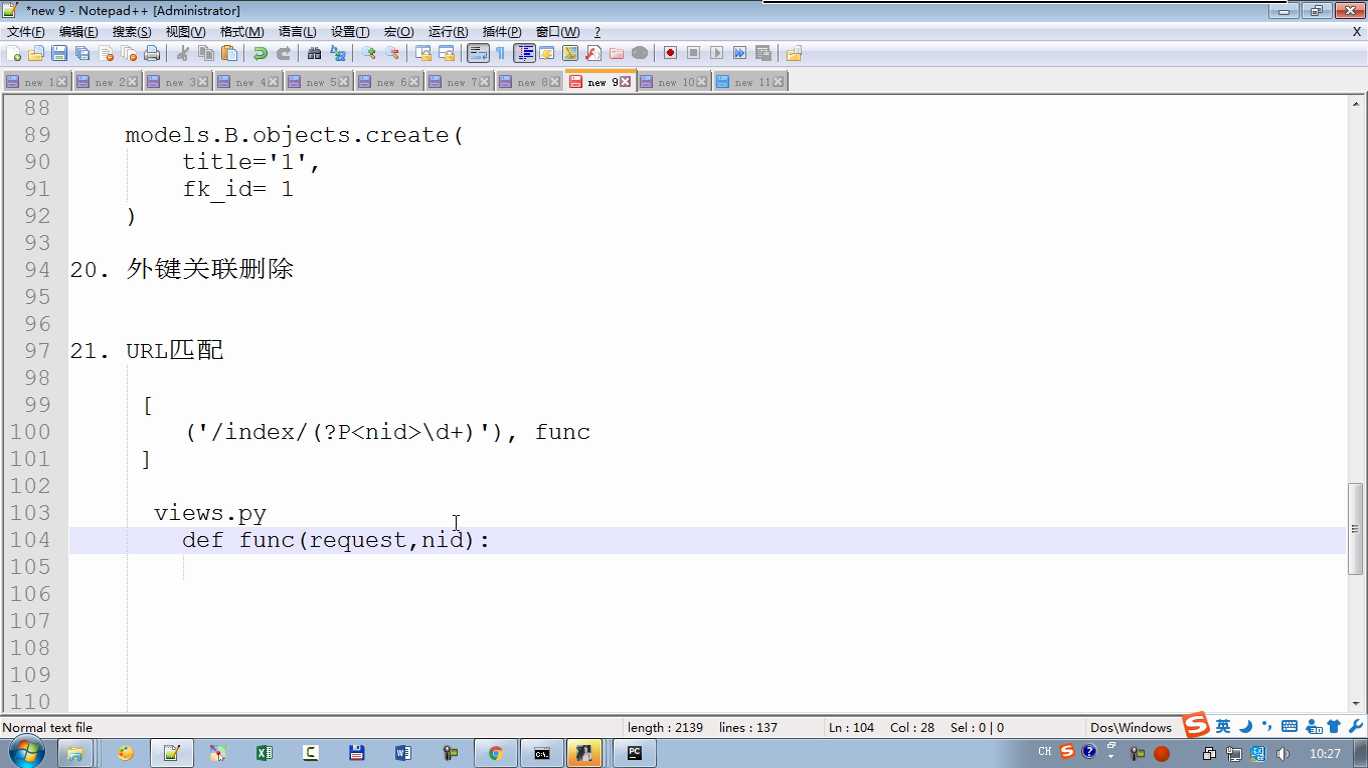
Task: Open the Windows Start menu
Action: [25, 753]
